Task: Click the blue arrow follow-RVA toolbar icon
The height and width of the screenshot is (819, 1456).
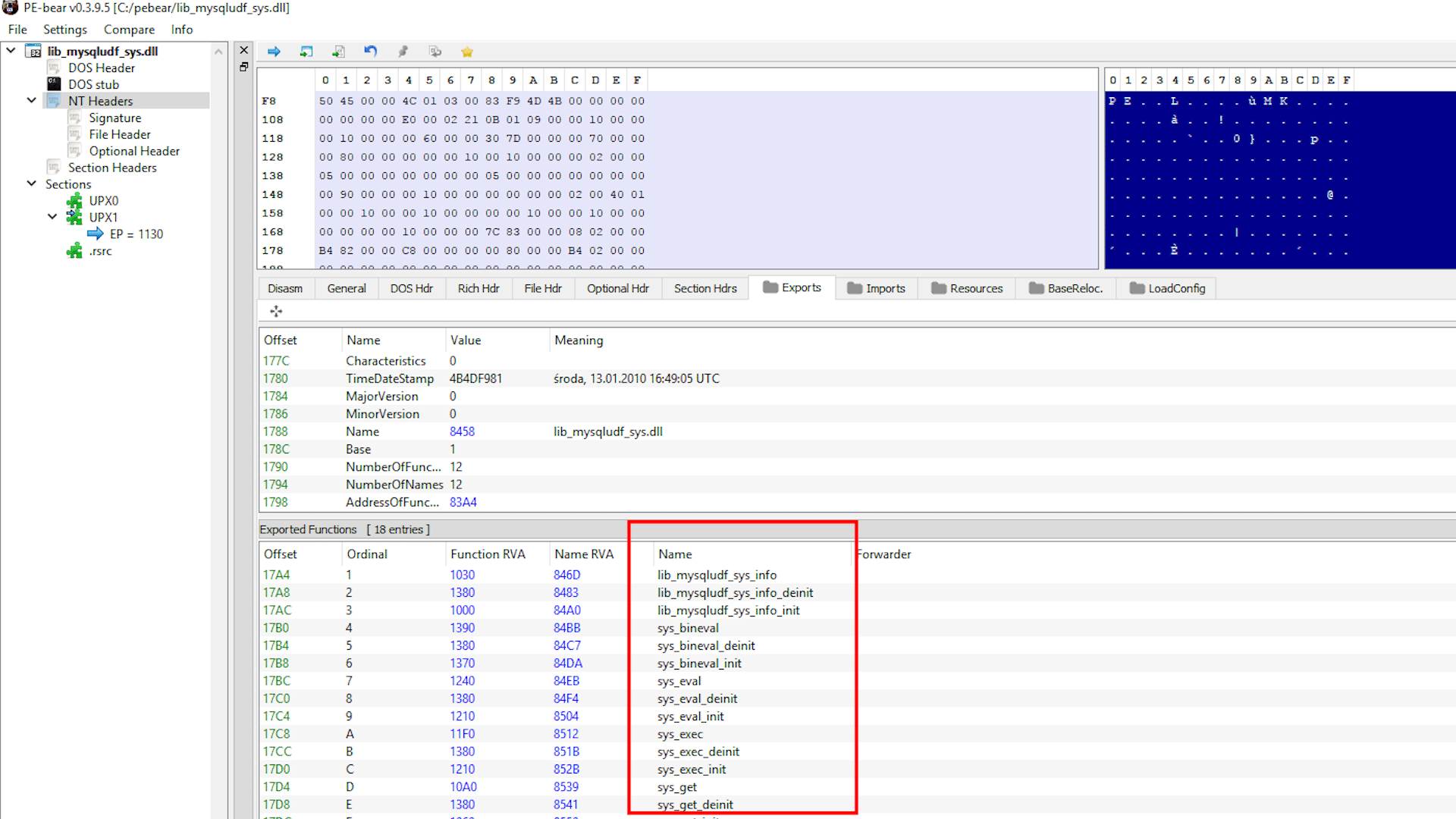Action: click(274, 52)
